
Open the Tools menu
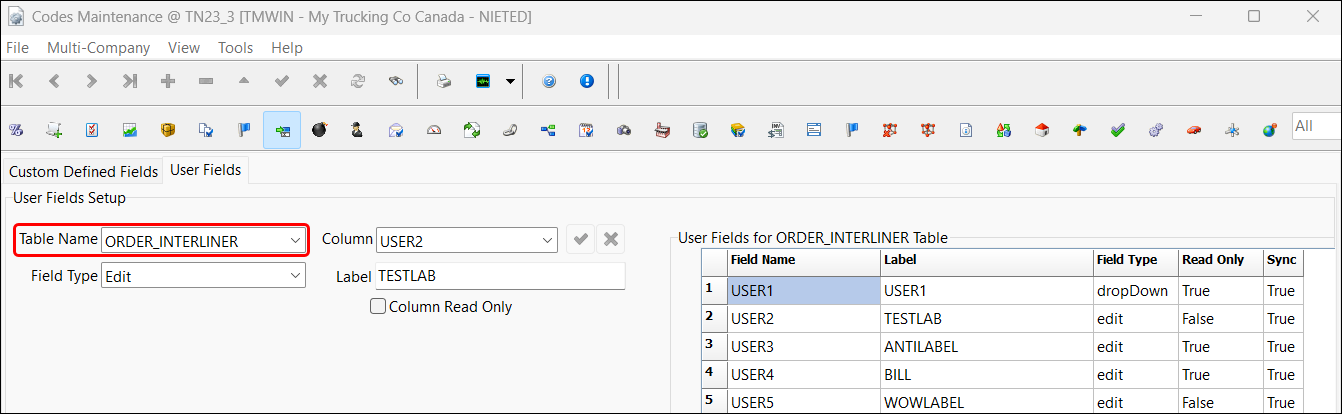tap(235, 47)
